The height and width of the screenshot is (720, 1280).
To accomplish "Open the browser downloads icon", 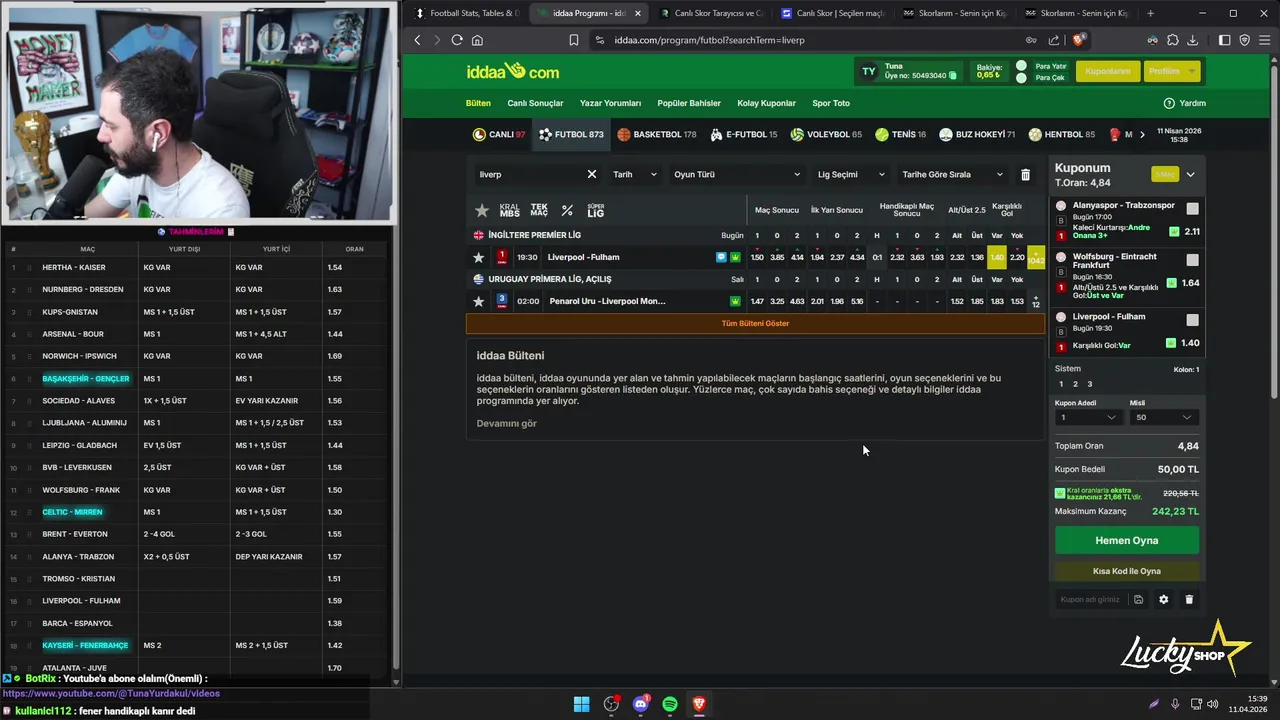I will tap(1192, 40).
